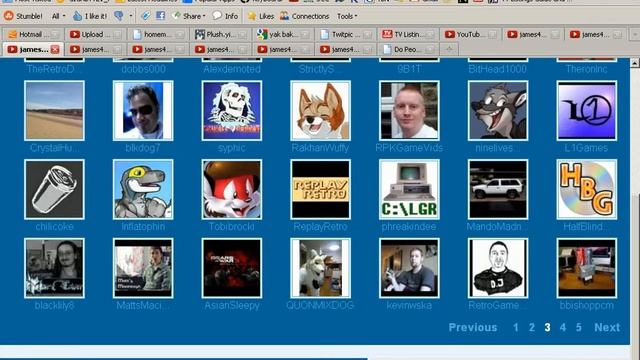Go to the Next friends page
This screenshot has width=640, height=360.
(x=607, y=327)
